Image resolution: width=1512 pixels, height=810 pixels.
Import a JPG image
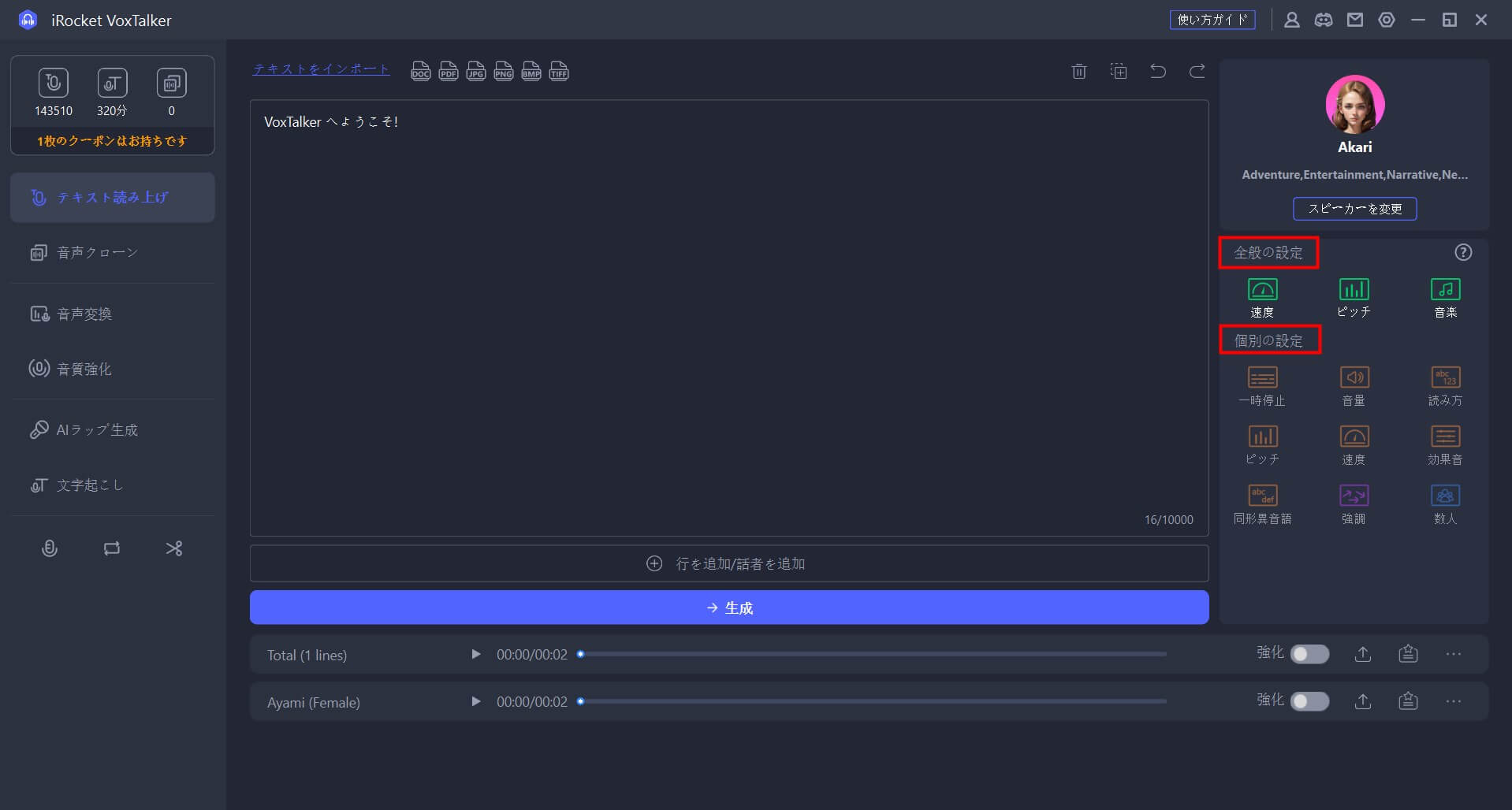(x=476, y=72)
